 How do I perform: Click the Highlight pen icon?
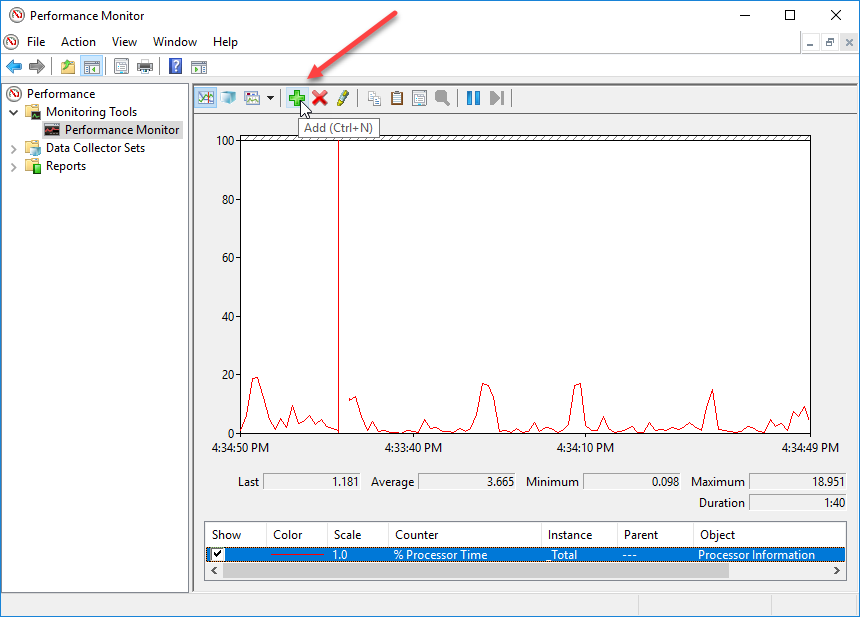coord(342,98)
